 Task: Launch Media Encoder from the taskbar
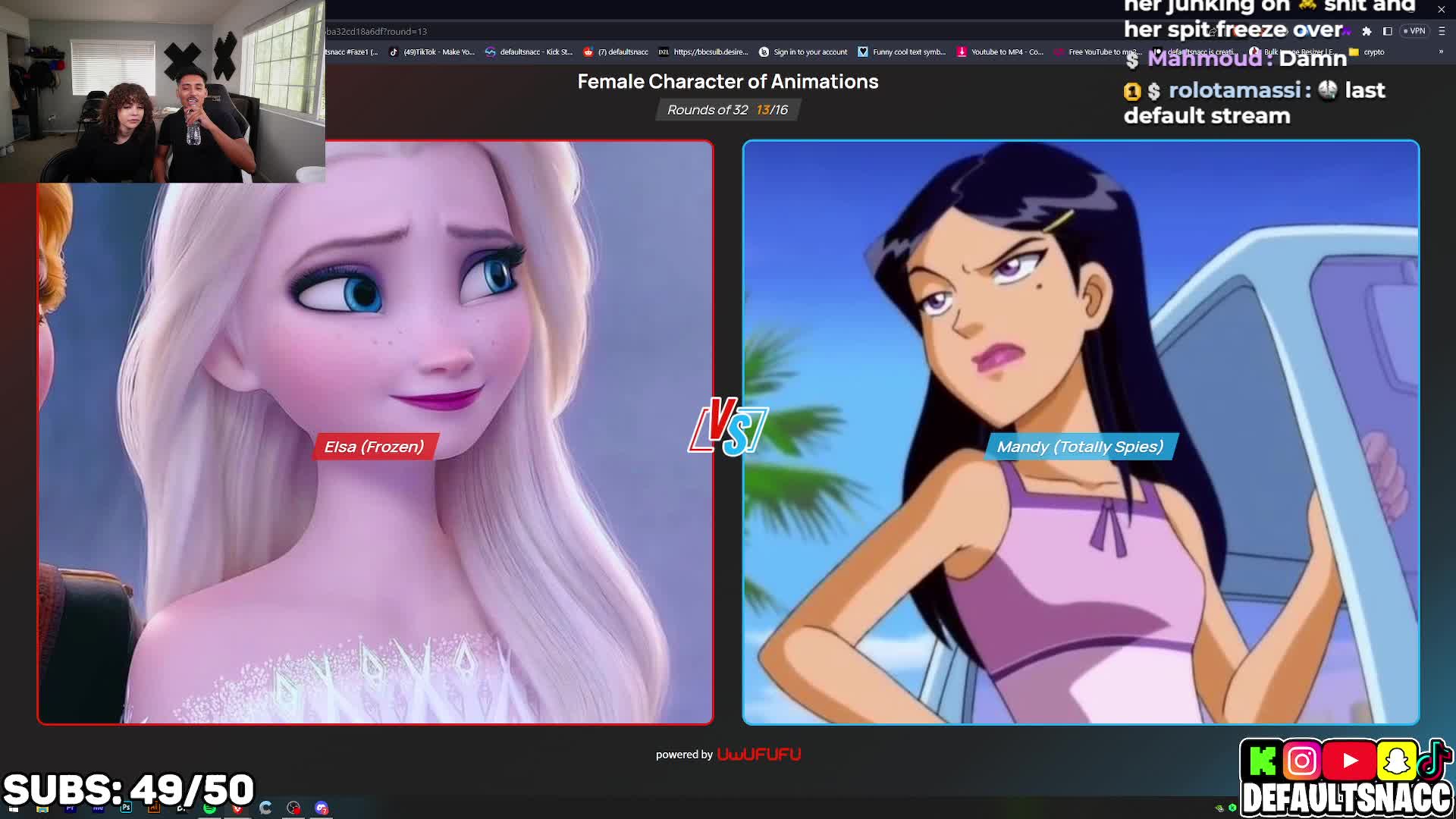pos(99,808)
